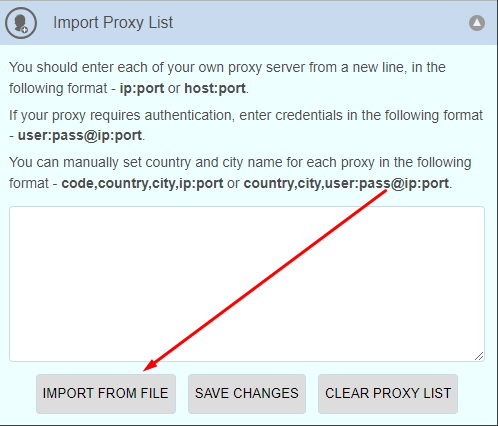498x426 pixels.
Task: Click the bold host:port format text
Action: point(215,88)
